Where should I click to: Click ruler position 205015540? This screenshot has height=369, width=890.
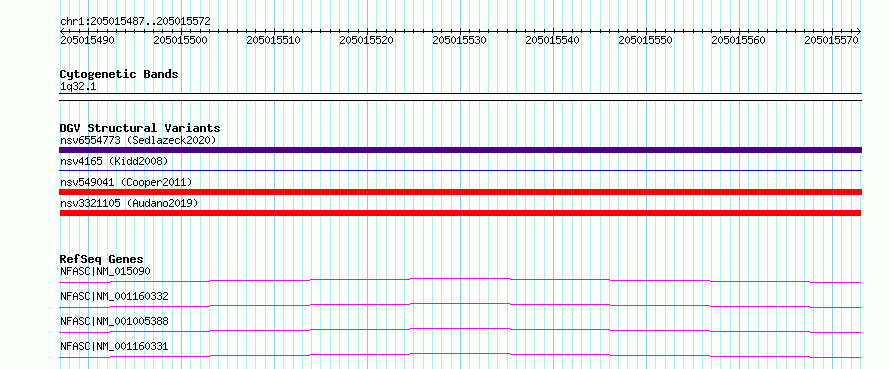pos(553,40)
